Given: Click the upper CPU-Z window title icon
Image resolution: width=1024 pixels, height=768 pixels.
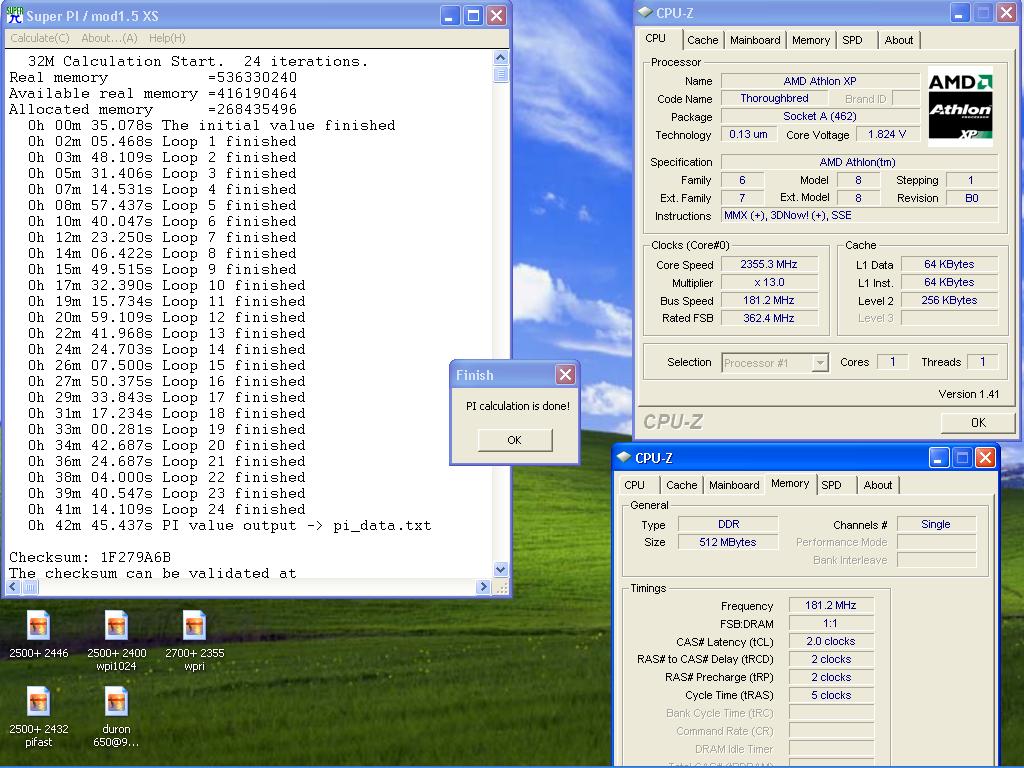Looking at the screenshot, I should [645, 12].
